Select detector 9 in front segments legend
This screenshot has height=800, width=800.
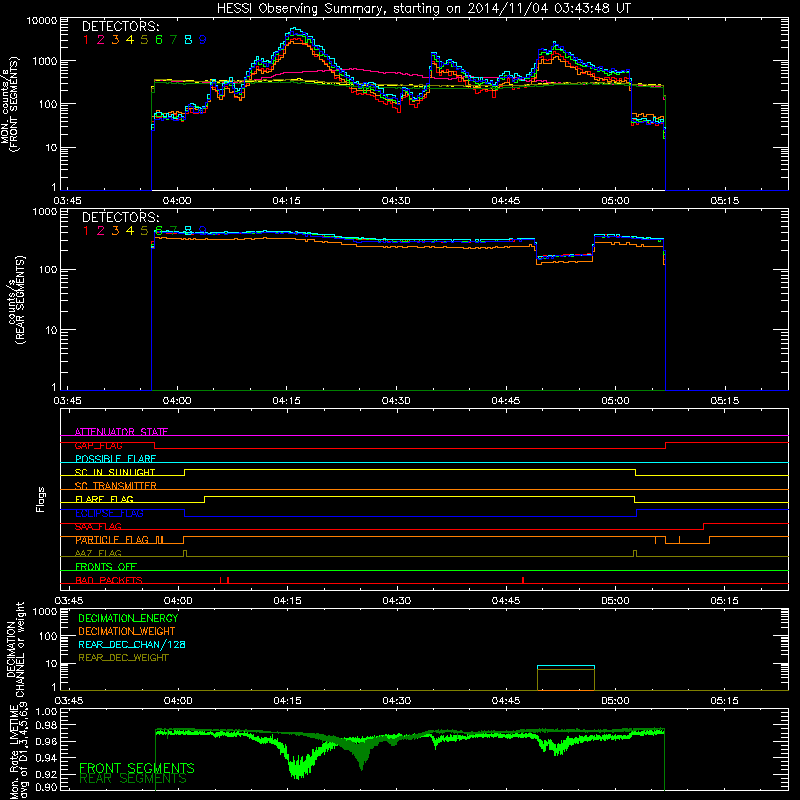203,40
